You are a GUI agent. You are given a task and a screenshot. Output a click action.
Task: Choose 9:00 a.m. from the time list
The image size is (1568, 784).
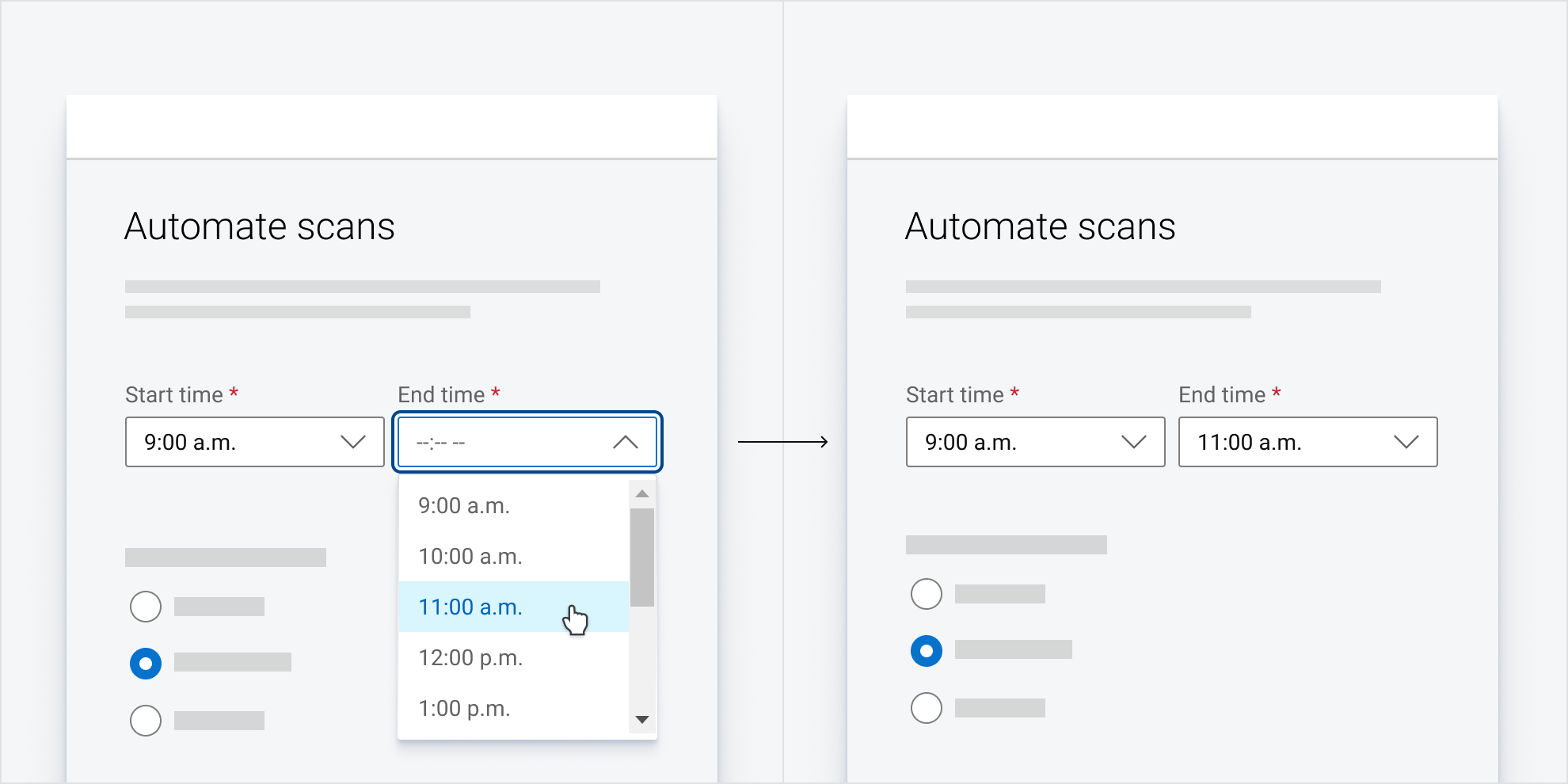(464, 506)
